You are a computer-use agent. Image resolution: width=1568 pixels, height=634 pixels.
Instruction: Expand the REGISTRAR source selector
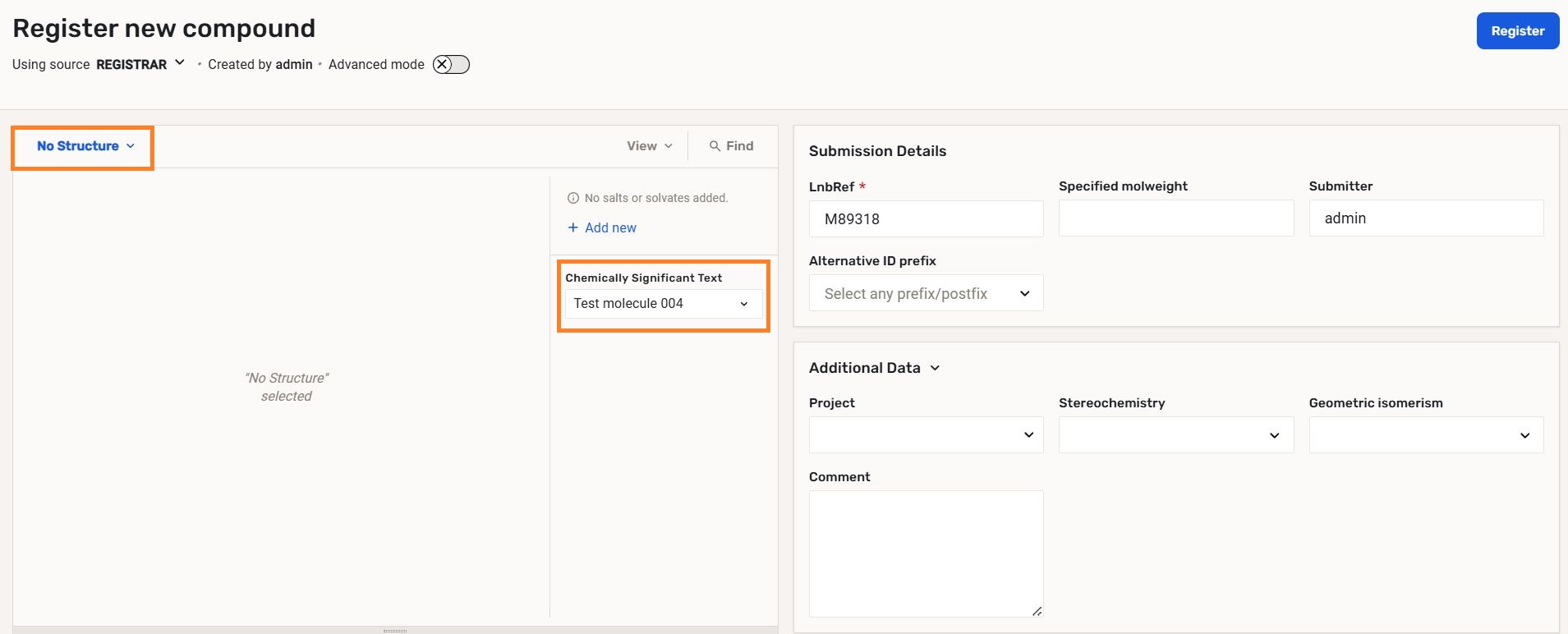tap(180, 63)
